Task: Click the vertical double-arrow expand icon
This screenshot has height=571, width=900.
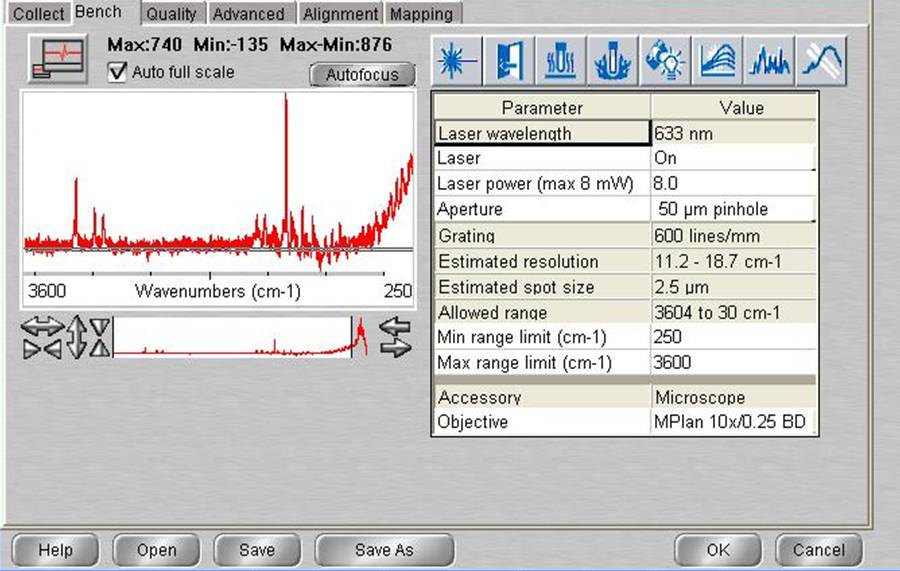Action: pyautogui.click(x=77, y=337)
